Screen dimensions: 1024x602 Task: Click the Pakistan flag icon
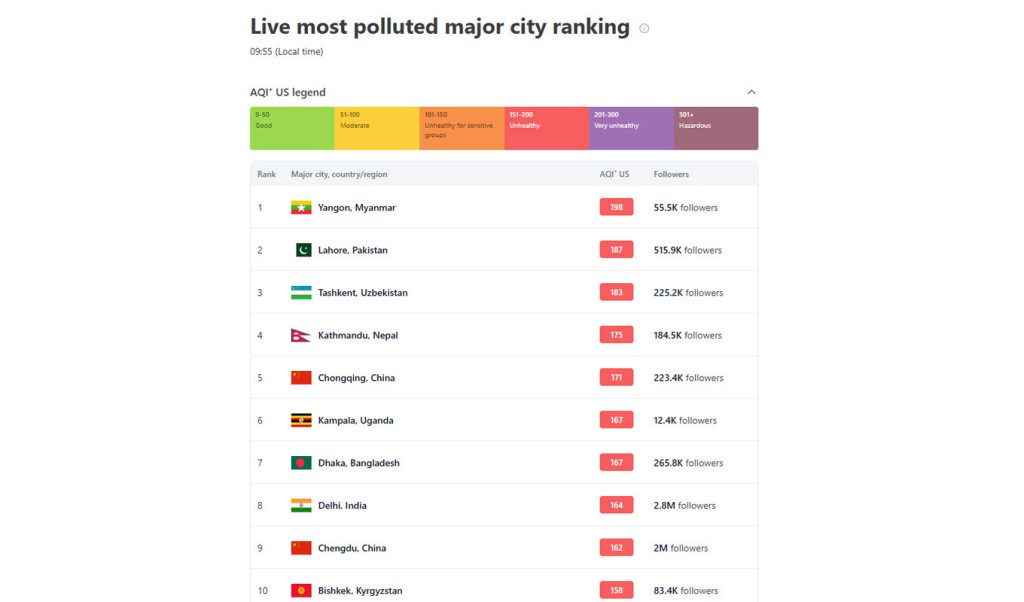click(303, 250)
